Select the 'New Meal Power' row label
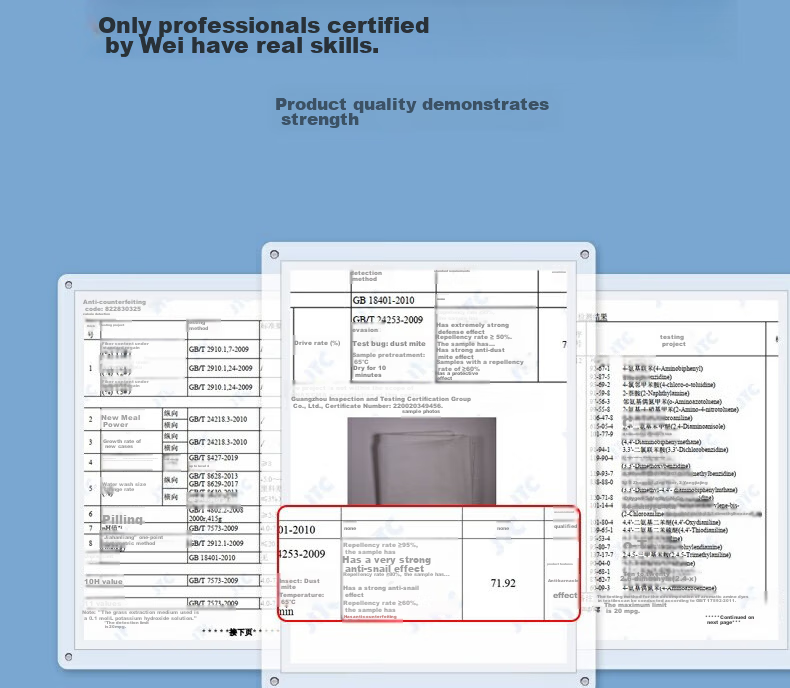The width and height of the screenshot is (790, 688). pyautogui.click(x=121, y=421)
